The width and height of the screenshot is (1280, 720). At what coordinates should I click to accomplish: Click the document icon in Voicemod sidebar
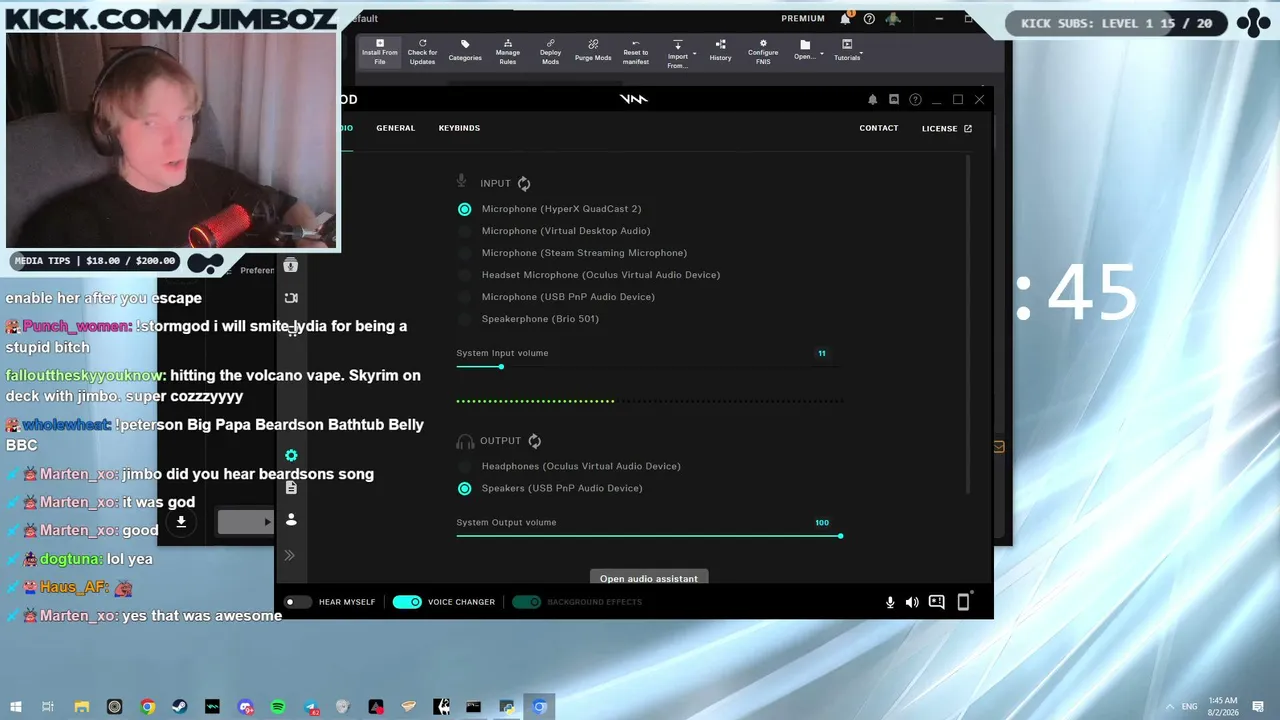291,487
